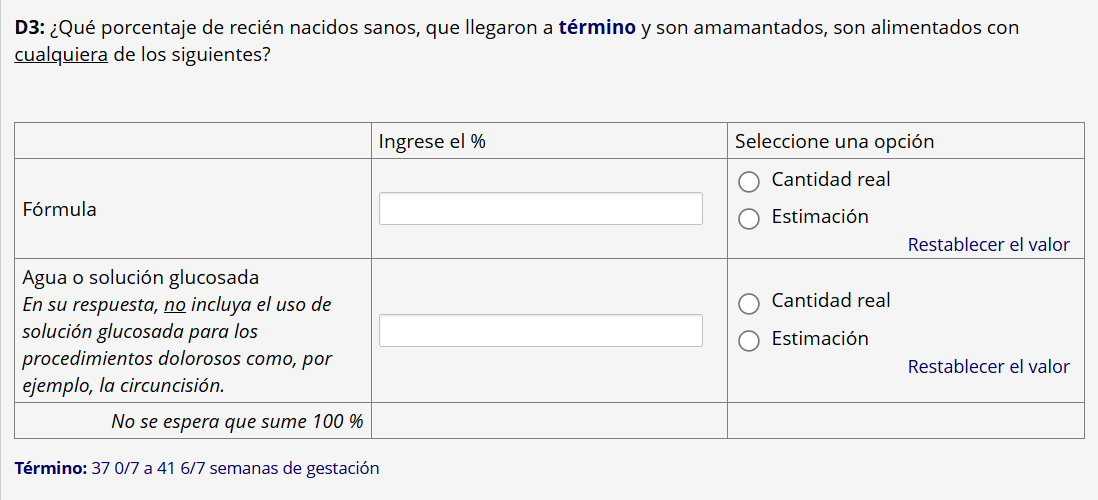Click the empty percentage cell in the last row

pos(549,421)
